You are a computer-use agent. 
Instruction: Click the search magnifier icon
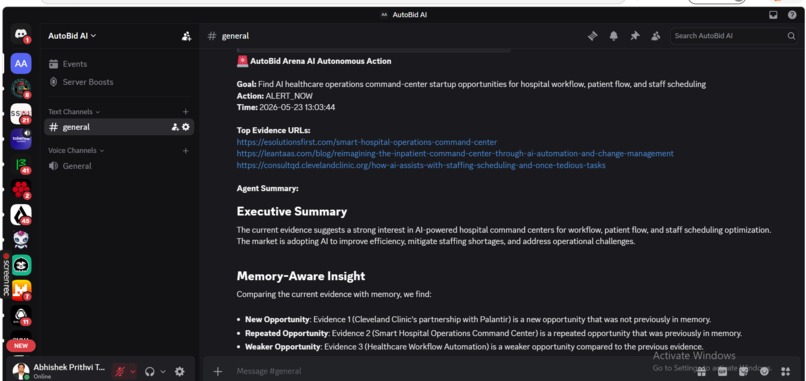(x=791, y=36)
